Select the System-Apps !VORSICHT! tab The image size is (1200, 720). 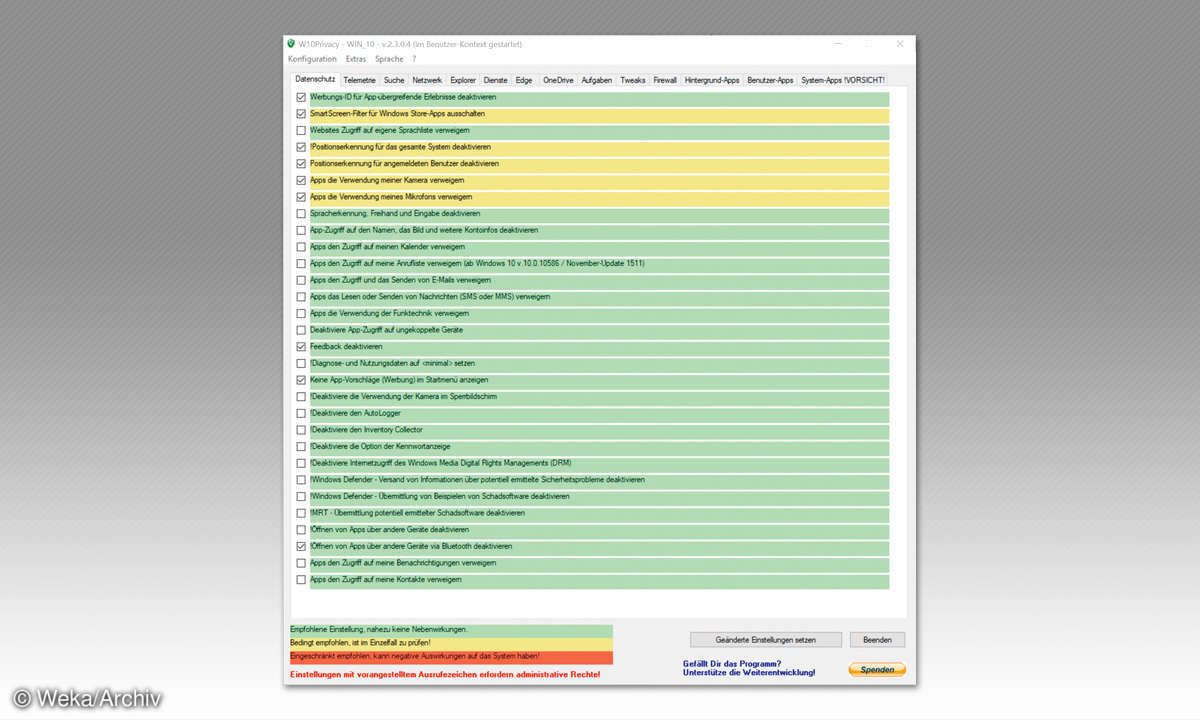coord(843,80)
